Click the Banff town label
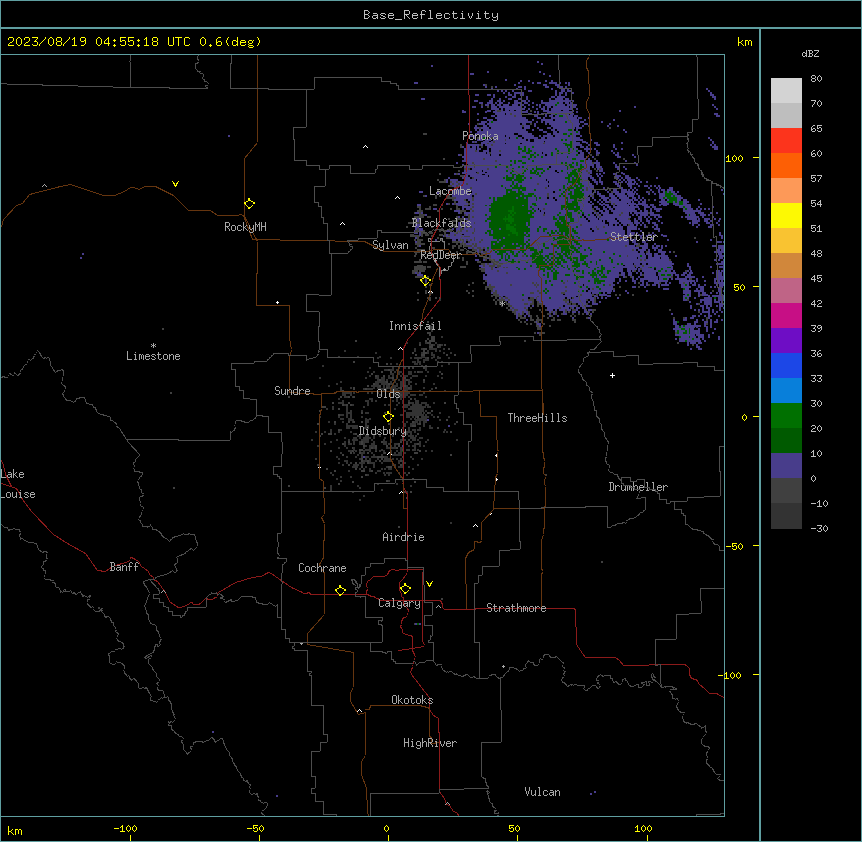Image resolution: width=862 pixels, height=842 pixels. [124, 567]
